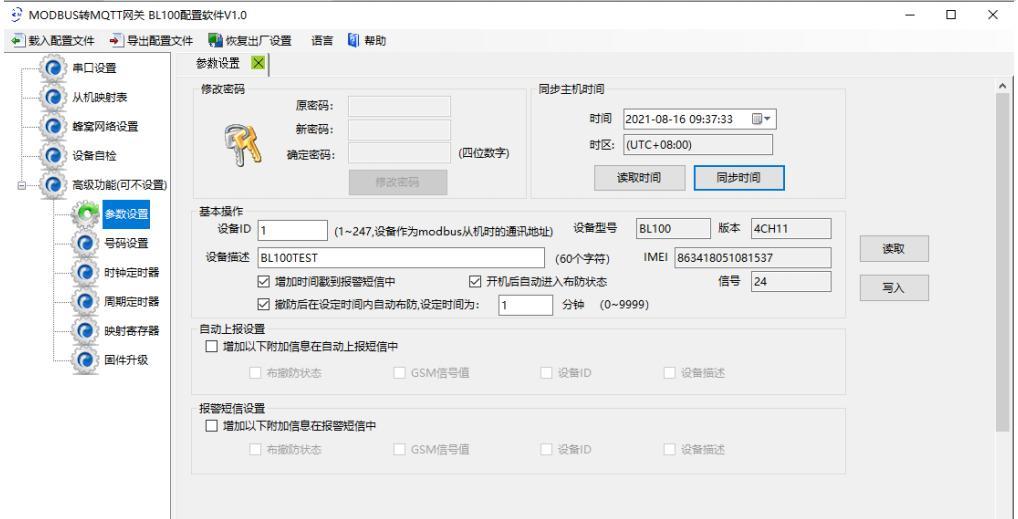This screenshot has height=519, width=1018.
Task: Click the 设备ID input field
Action: [x=293, y=230]
